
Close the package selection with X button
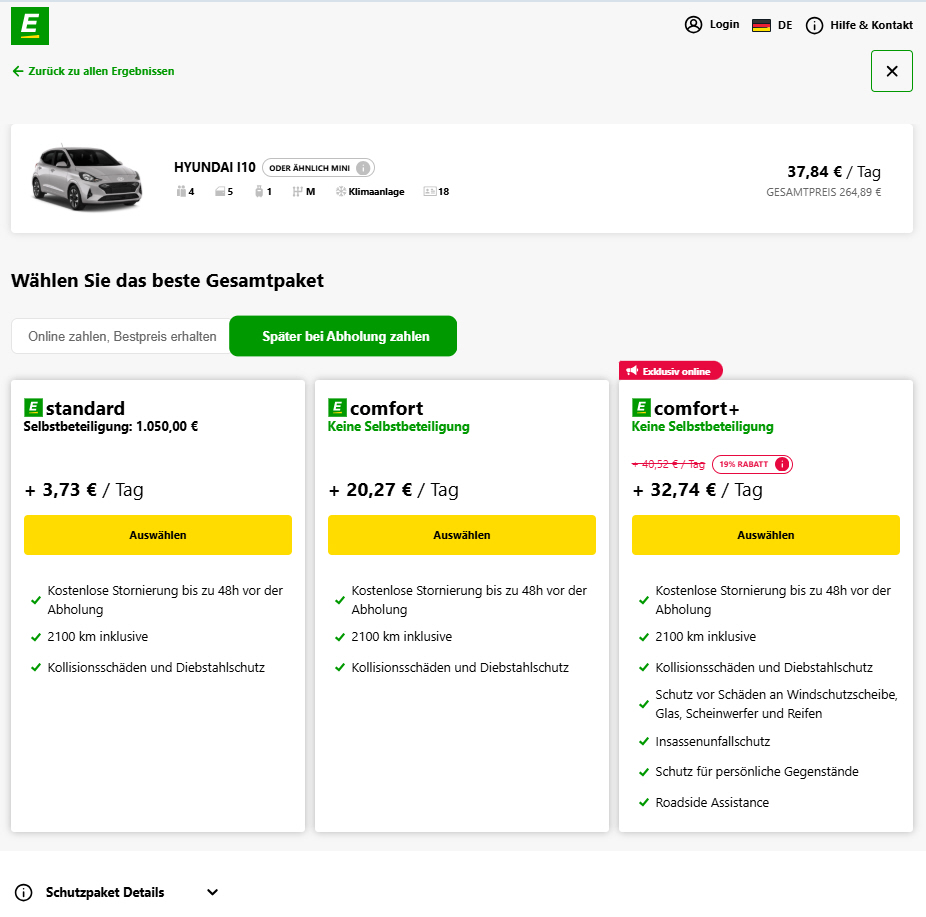pos(892,71)
